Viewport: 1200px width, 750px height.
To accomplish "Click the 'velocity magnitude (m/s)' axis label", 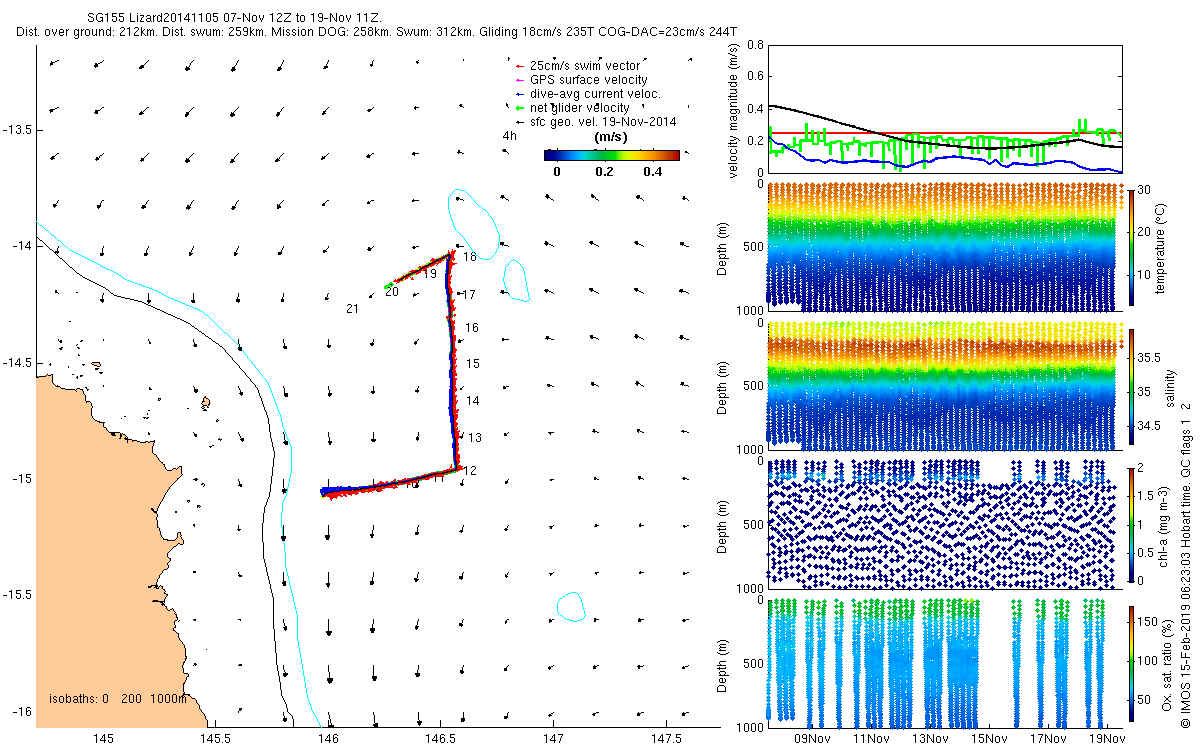I will 735,110.
